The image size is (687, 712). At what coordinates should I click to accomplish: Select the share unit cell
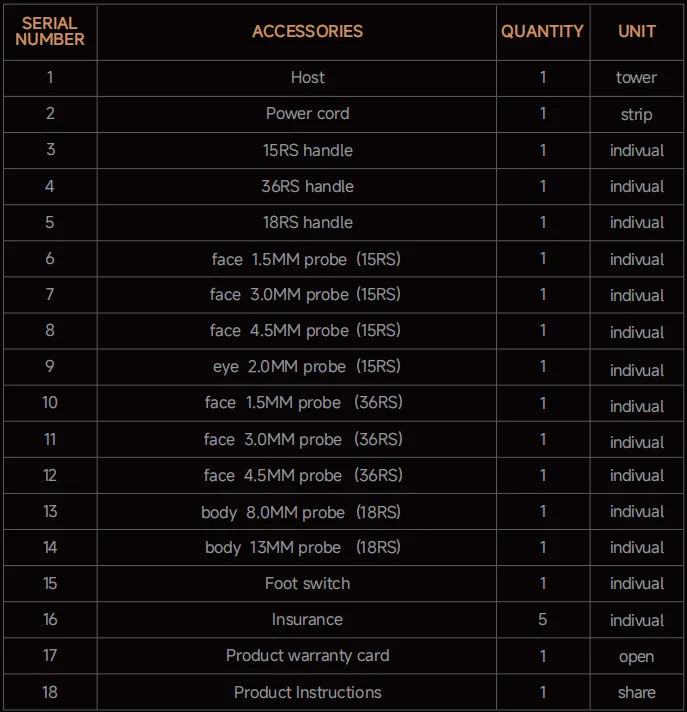pos(637,692)
